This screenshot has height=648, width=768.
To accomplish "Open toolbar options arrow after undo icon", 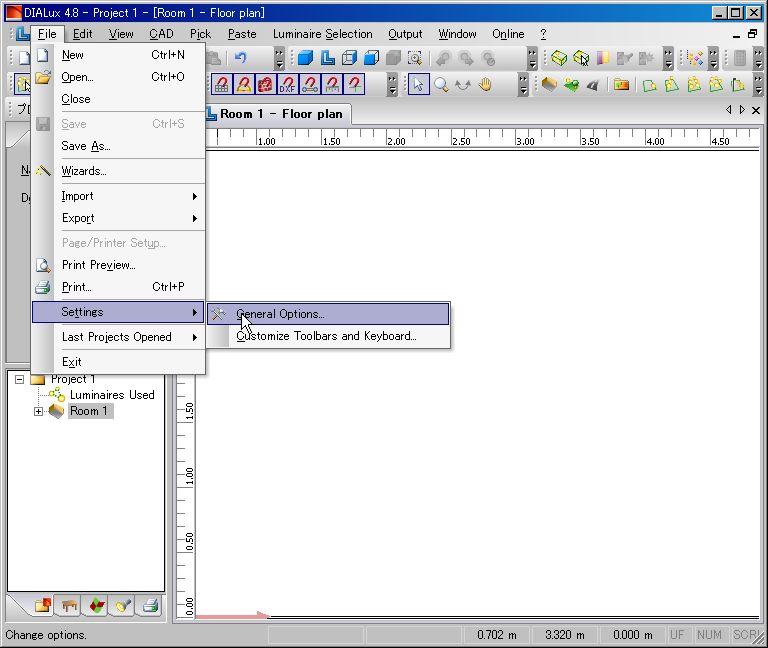I will click(x=279, y=58).
